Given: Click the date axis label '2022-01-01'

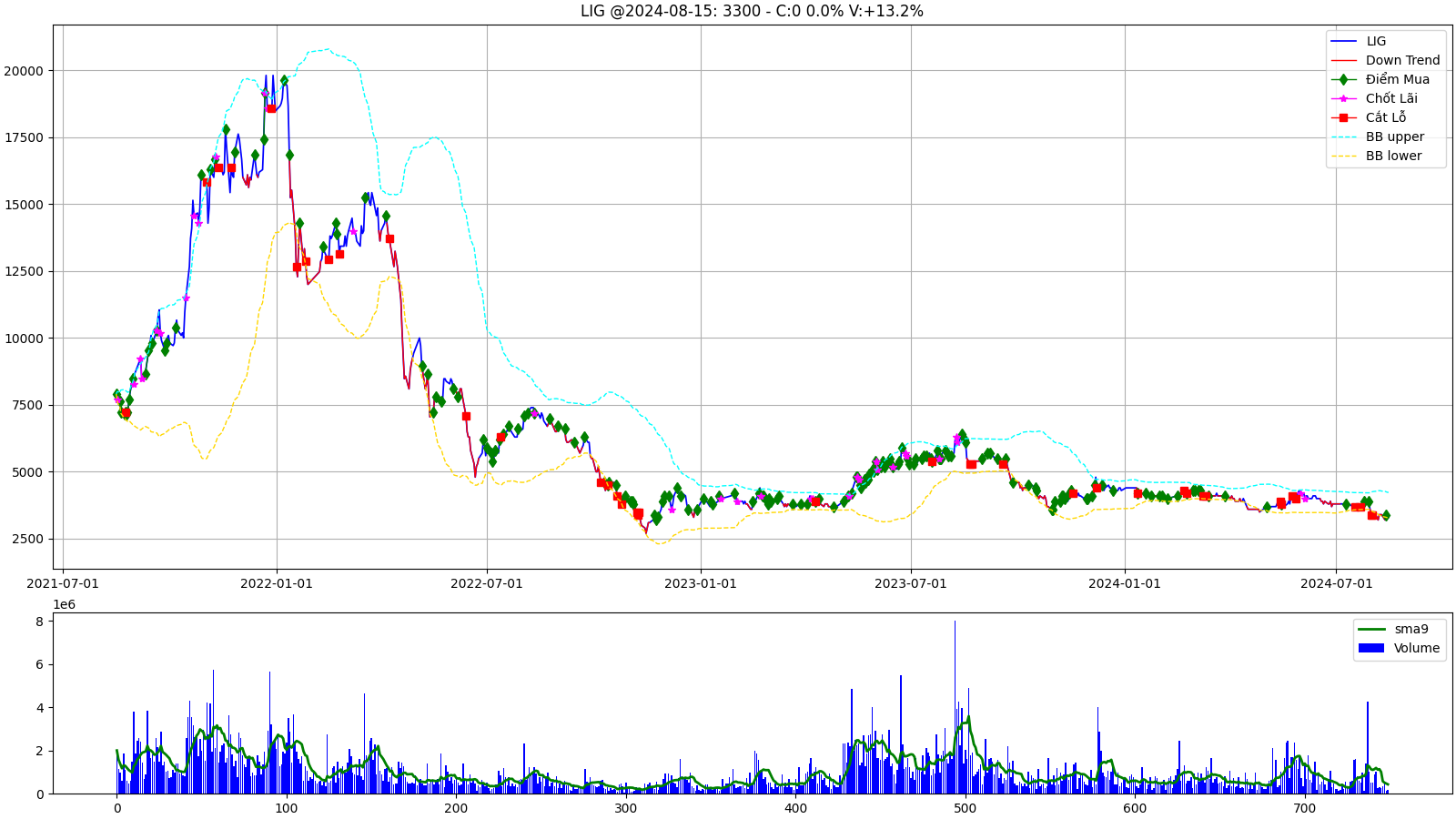Looking at the screenshot, I should [x=277, y=583].
